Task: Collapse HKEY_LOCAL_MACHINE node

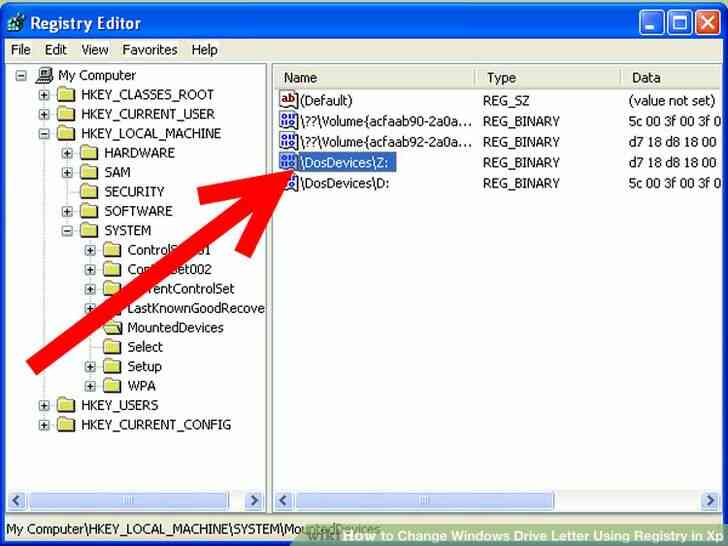Action: pos(44,134)
